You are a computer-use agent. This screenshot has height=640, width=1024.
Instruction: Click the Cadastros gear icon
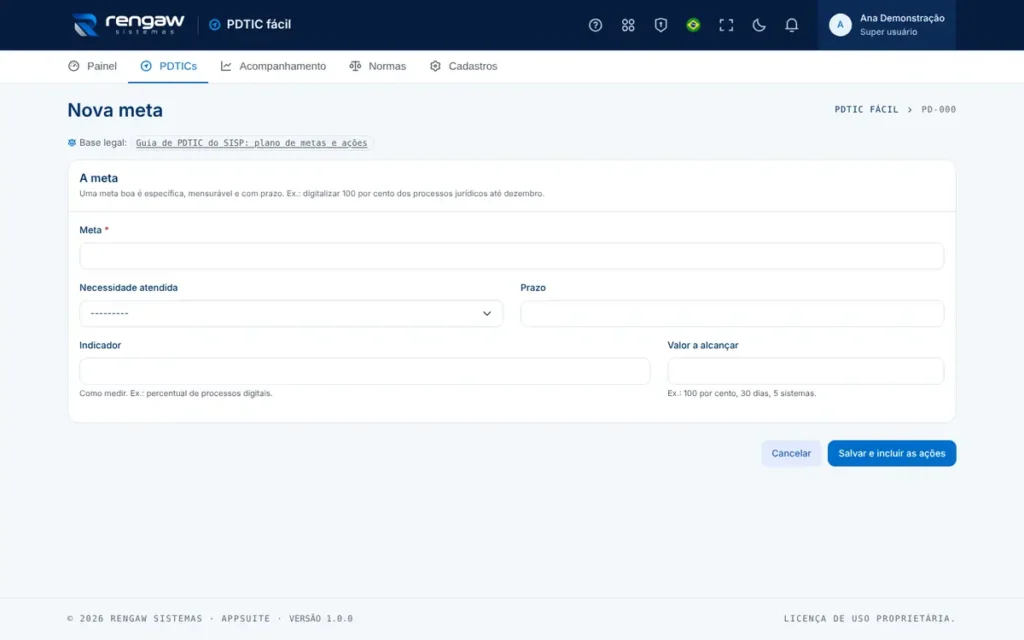click(435, 66)
